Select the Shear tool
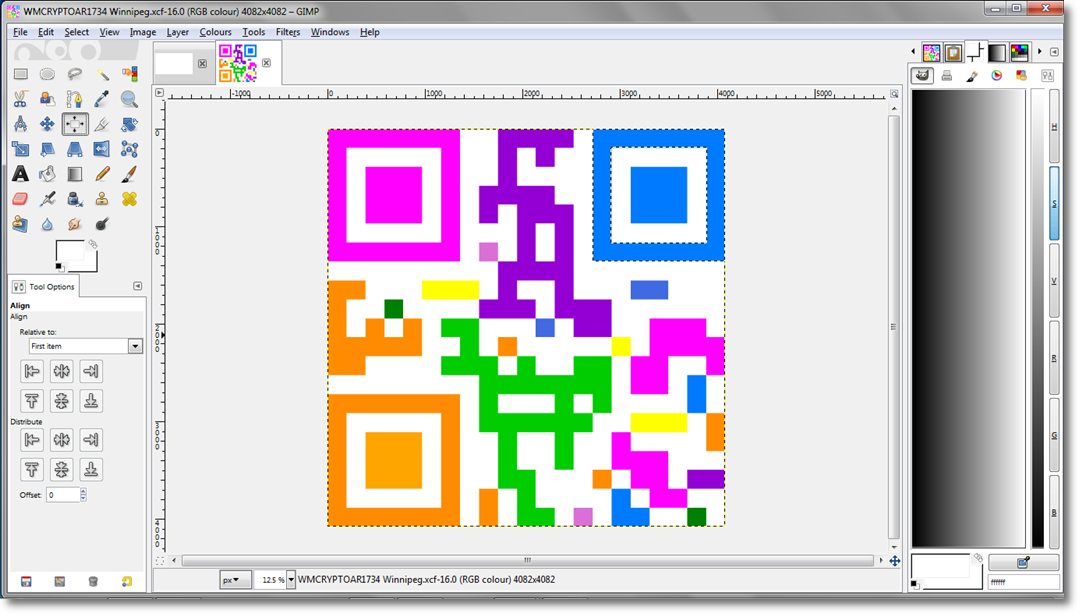Viewport: 1080px width, 615px height. click(47, 149)
